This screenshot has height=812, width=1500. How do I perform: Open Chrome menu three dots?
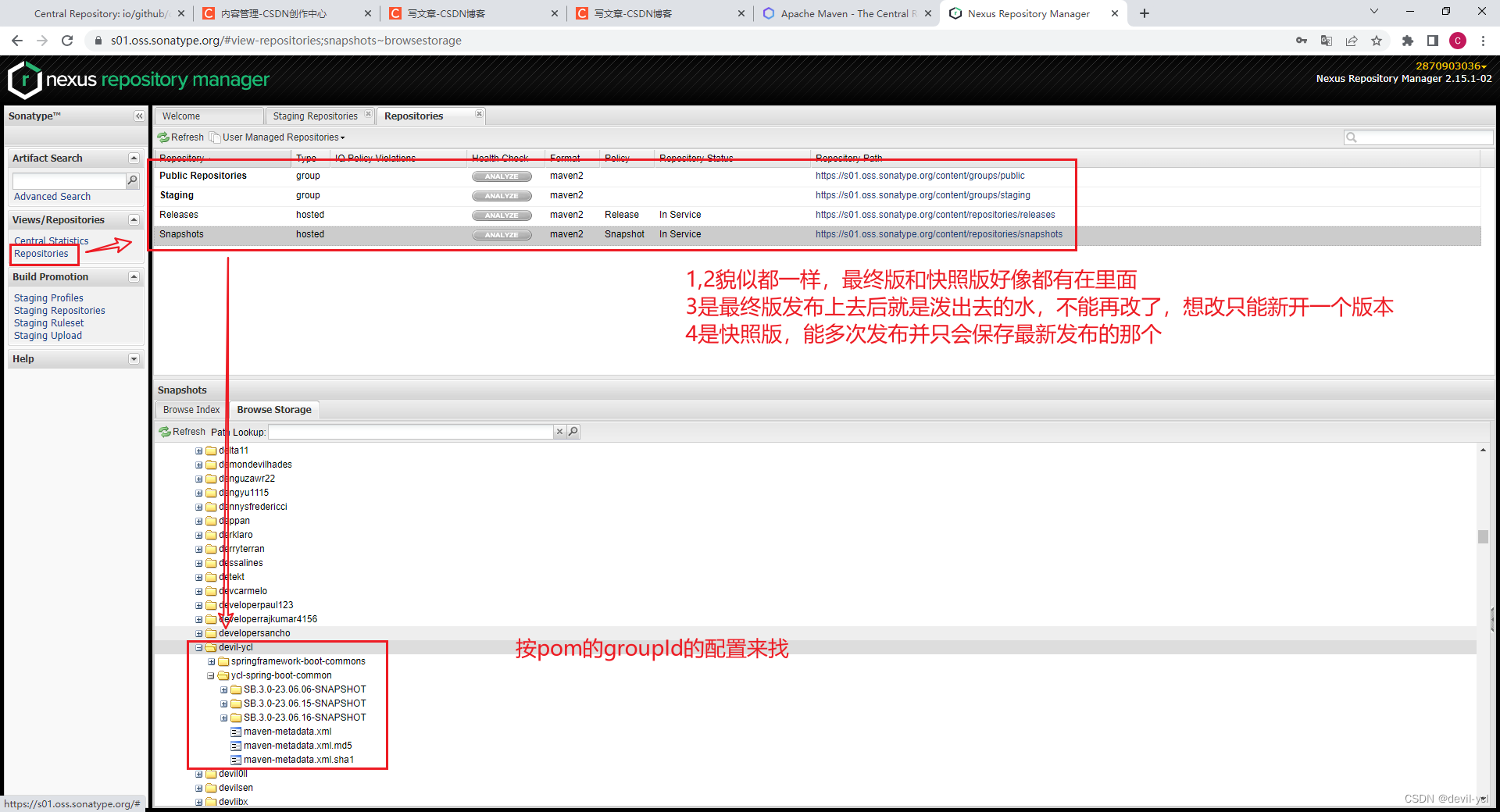coord(1483,41)
